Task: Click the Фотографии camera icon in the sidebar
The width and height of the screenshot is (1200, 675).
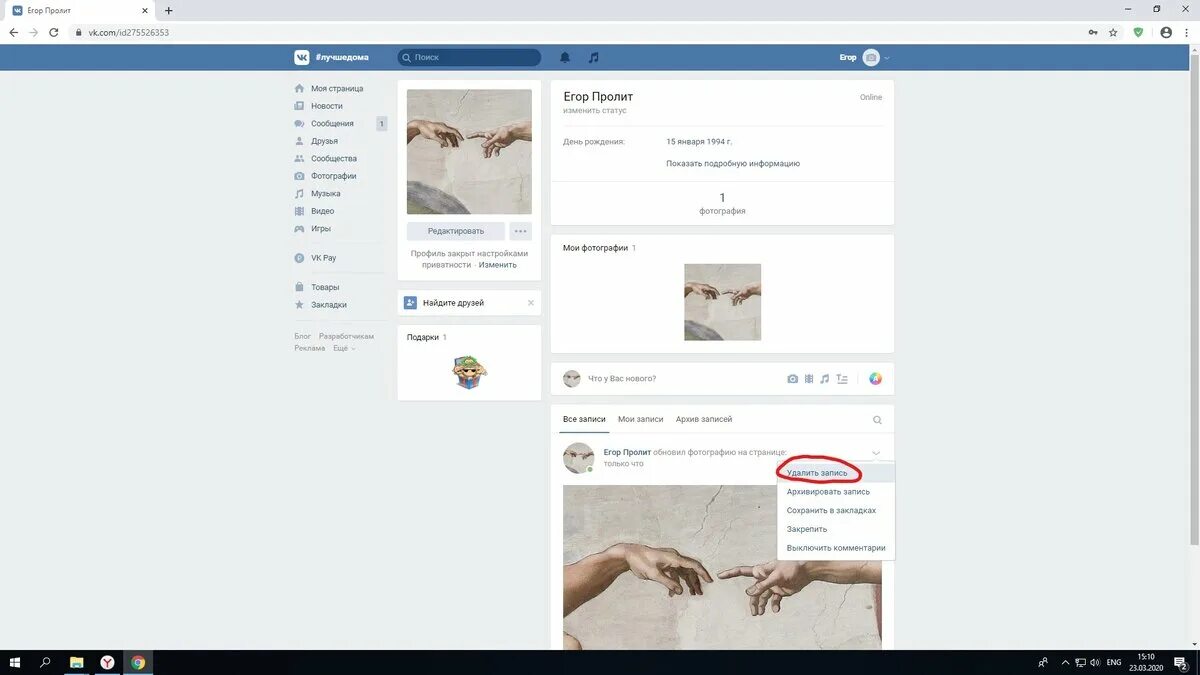Action: click(x=299, y=176)
